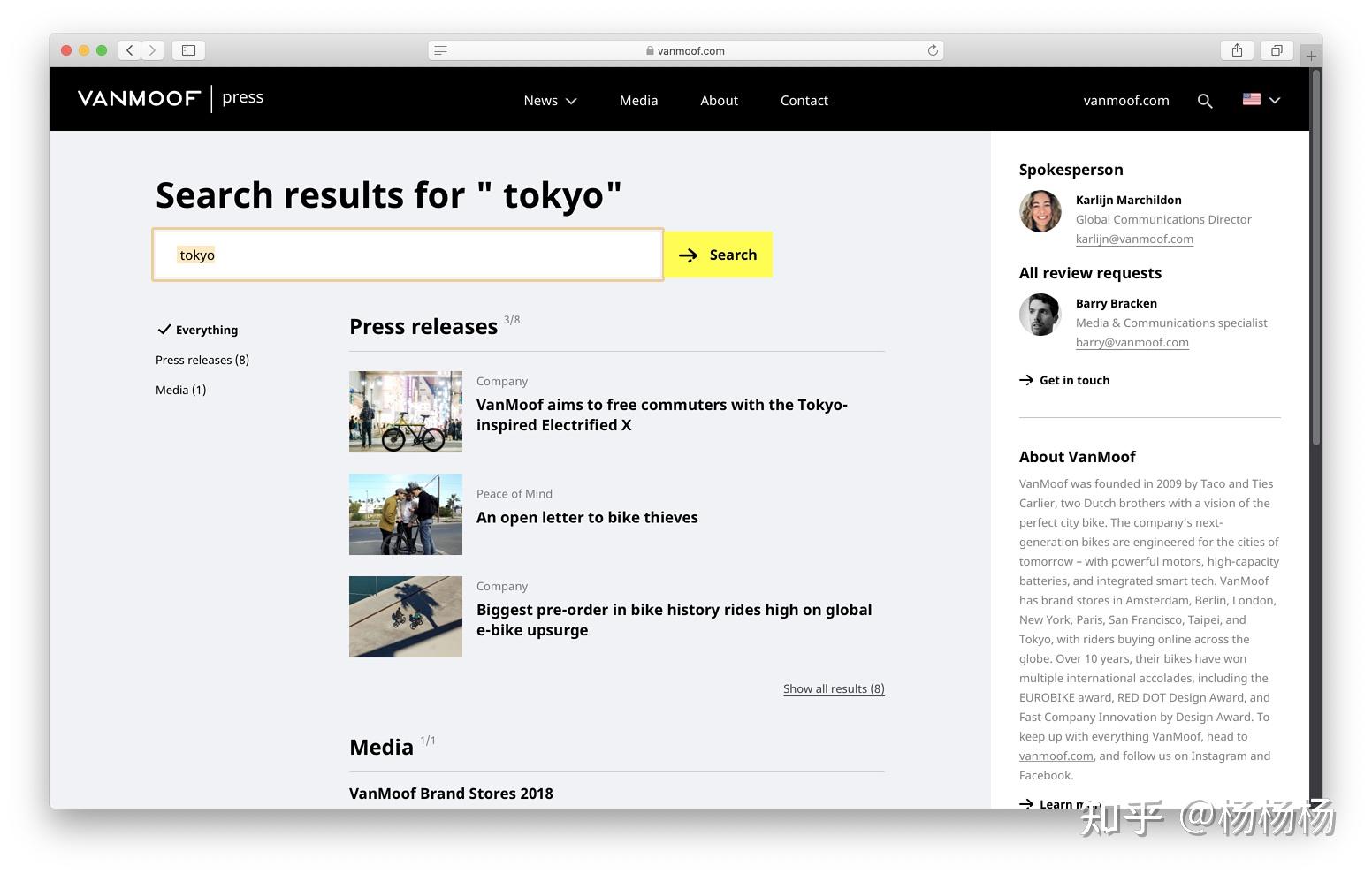The width and height of the screenshot is (1372, 874).
Task: Click the Safari address bar
Action: pos(686,50)
